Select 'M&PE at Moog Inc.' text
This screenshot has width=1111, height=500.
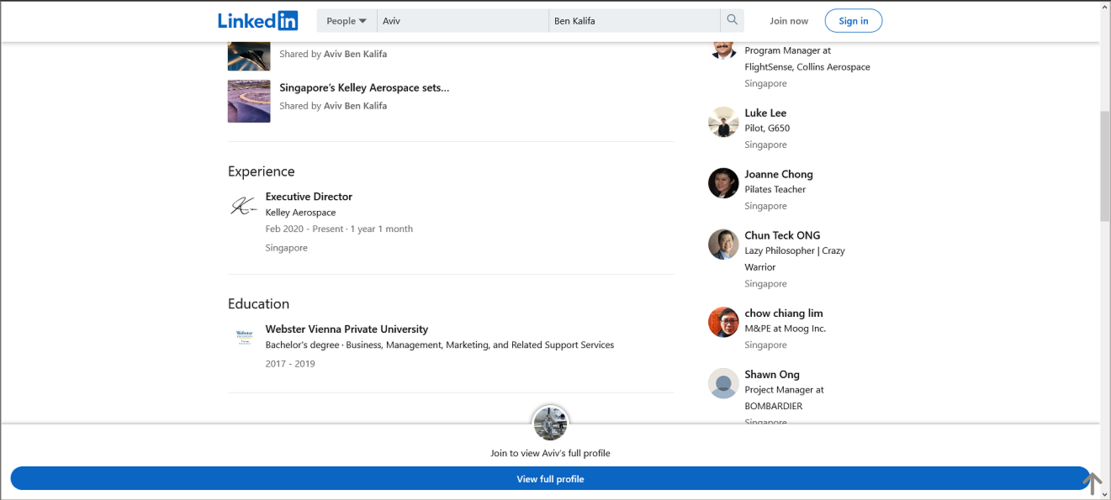click(785, 329)
